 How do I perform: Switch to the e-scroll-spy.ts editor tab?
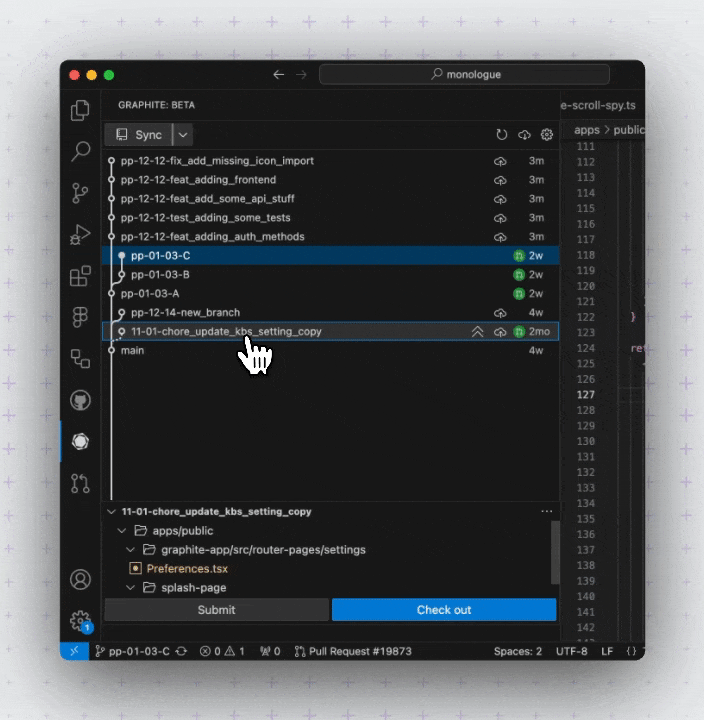point(598,105)
